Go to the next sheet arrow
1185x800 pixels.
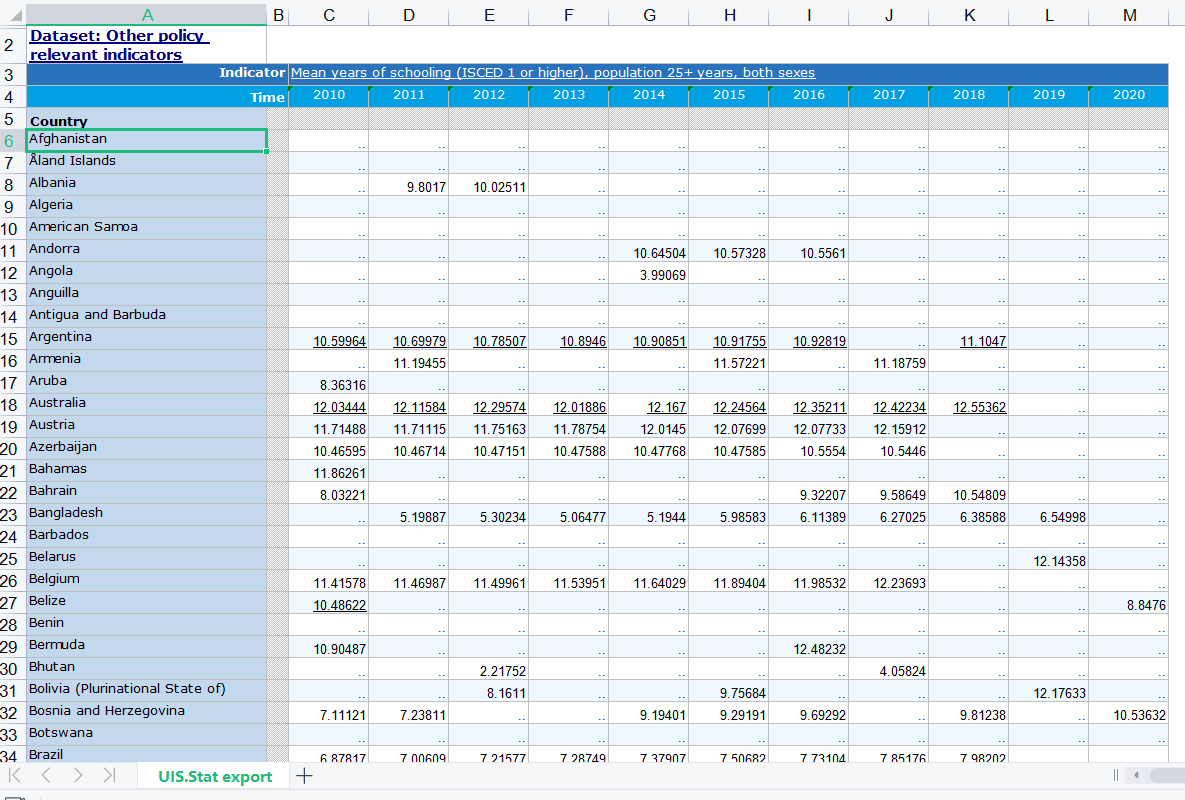78,775
